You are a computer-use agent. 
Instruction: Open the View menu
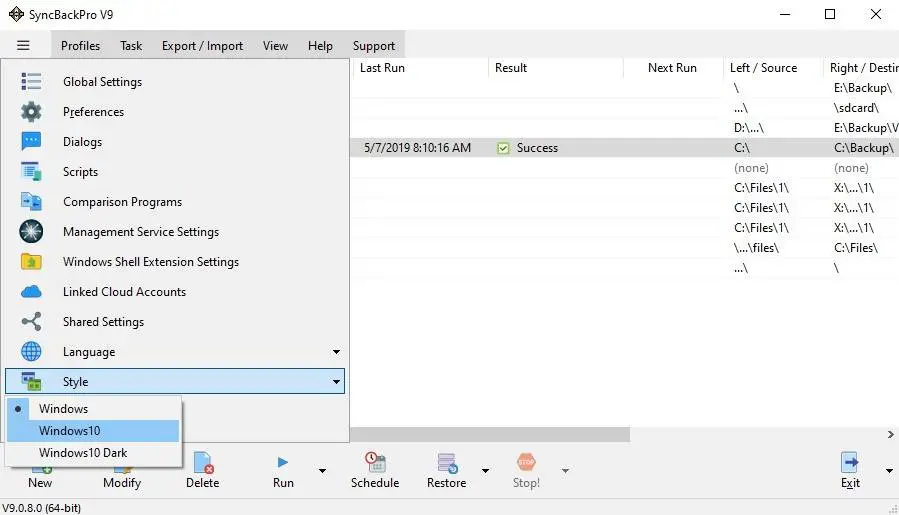(x=275, y=46)
